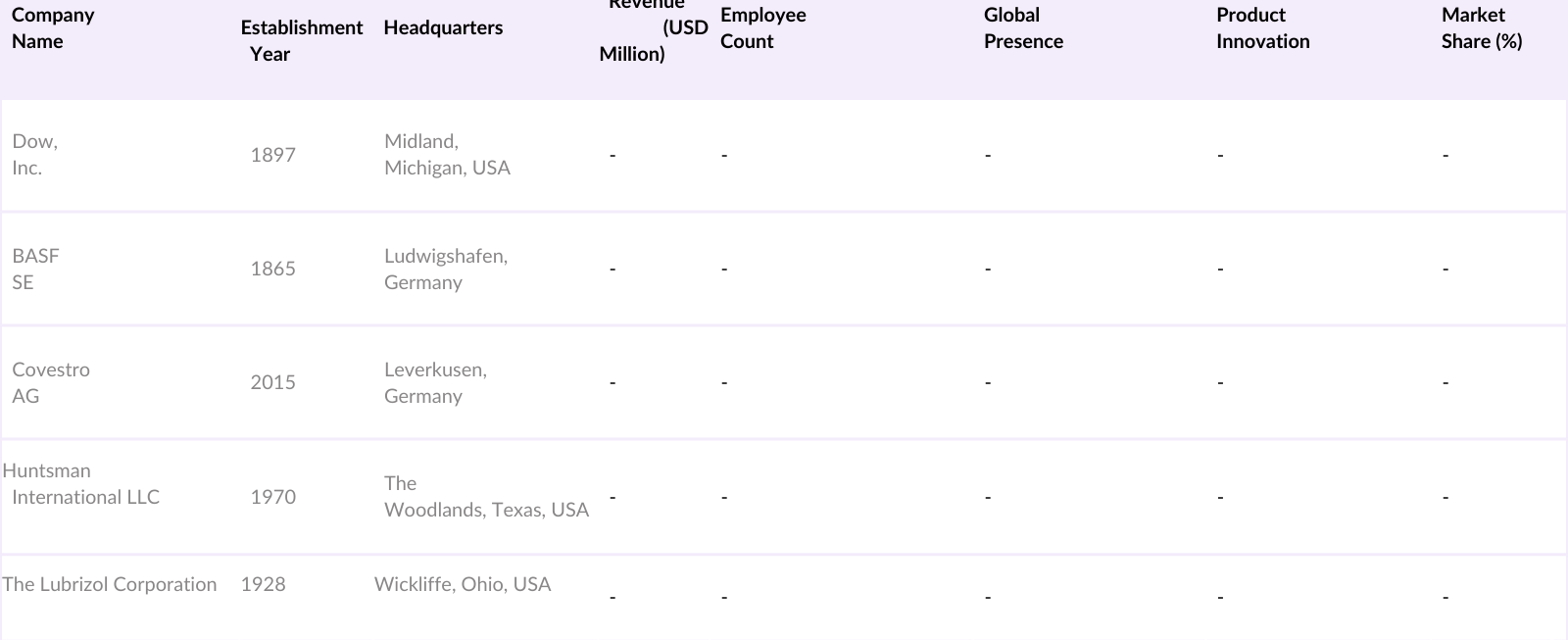This screenshot has width=1568, height=640.
Task: Select the 1897 establishment year cell
Action: [272, 155]
